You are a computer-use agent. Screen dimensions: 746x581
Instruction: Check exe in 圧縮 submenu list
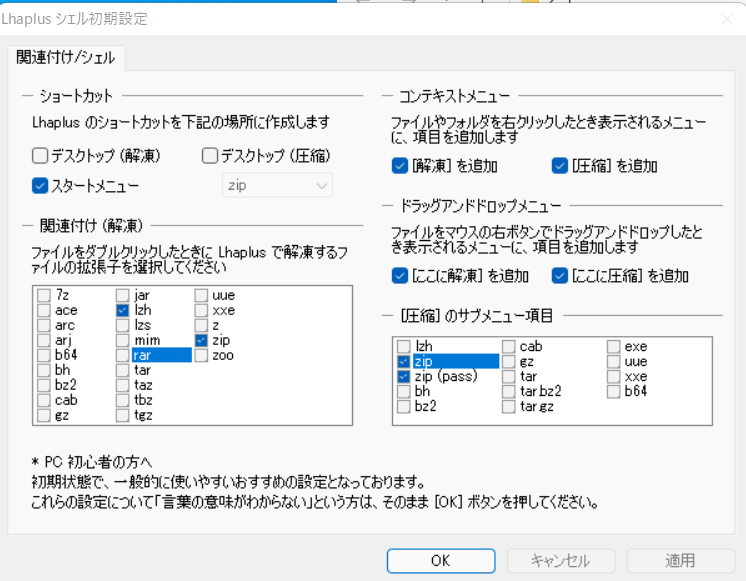pyautogui.click(x=614, y=346)
